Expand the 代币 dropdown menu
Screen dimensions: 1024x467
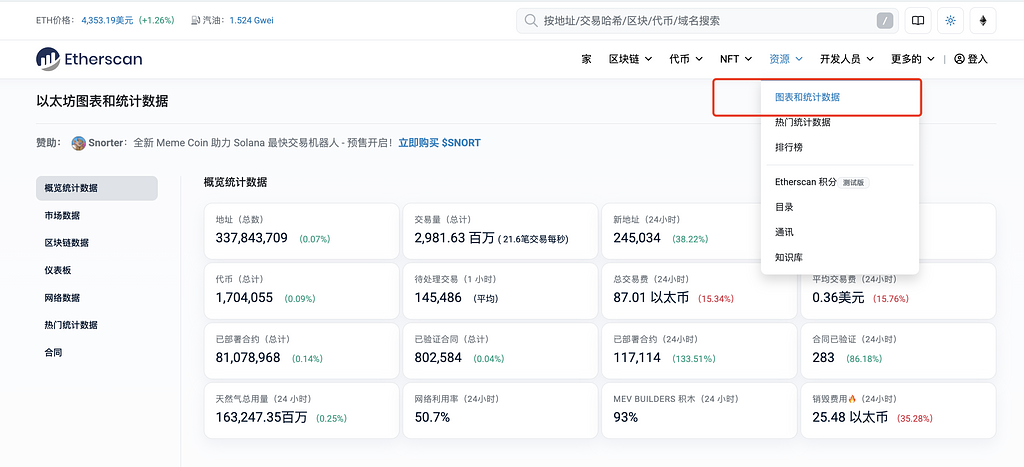(x=685, y=59)
